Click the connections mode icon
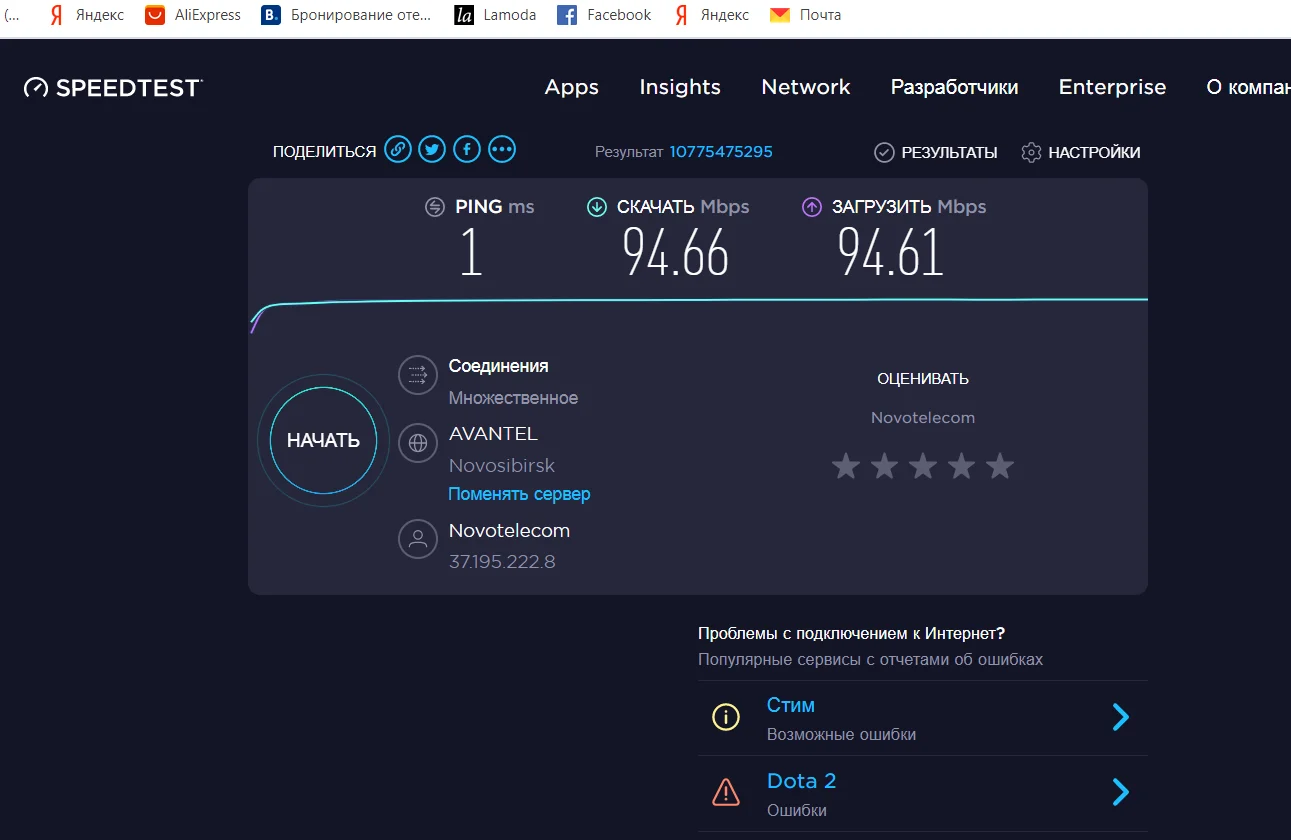 418,375
